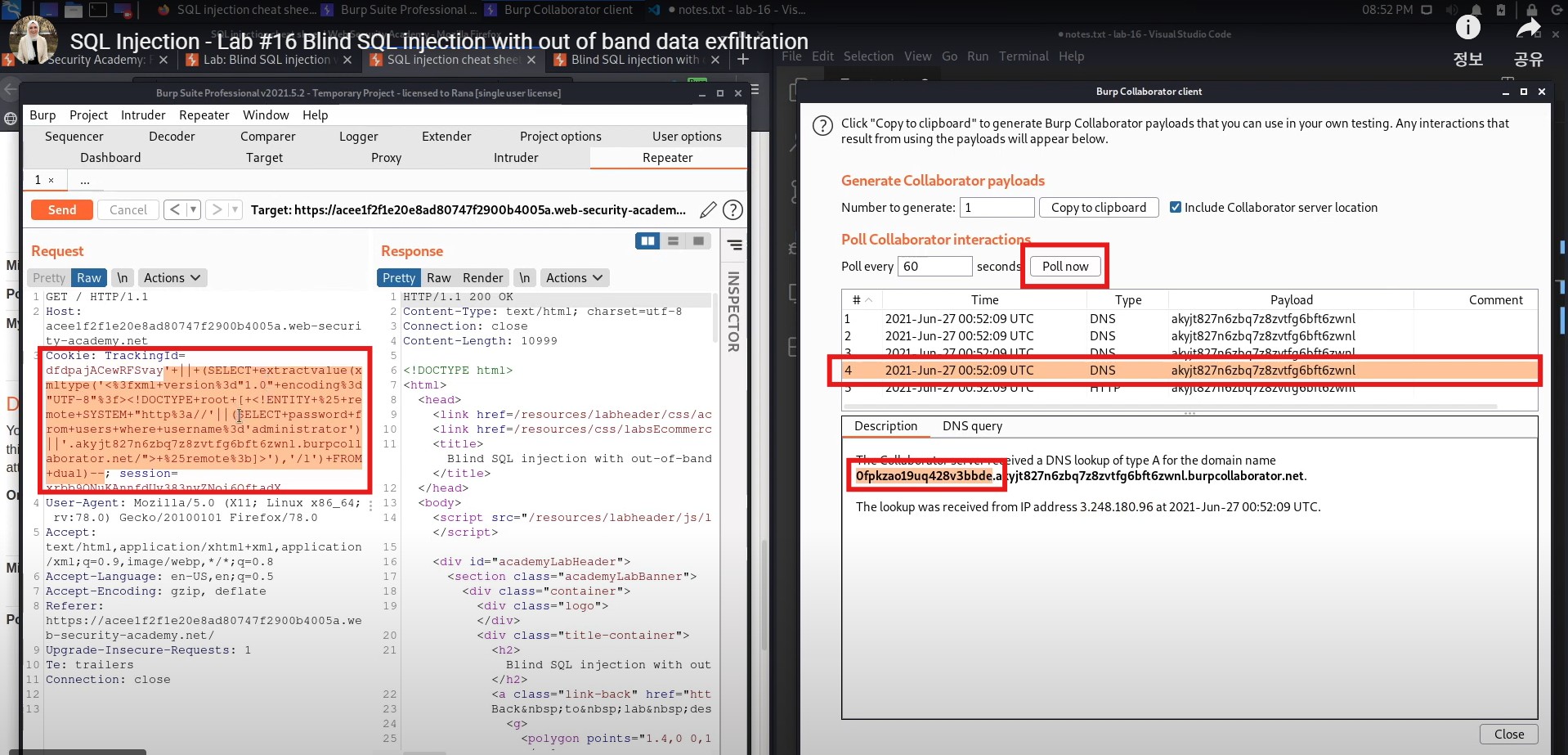Click Copy to clipboard button
Image resolution: width=1568 pixels, height=755 pixels.
pos(1098,208)
